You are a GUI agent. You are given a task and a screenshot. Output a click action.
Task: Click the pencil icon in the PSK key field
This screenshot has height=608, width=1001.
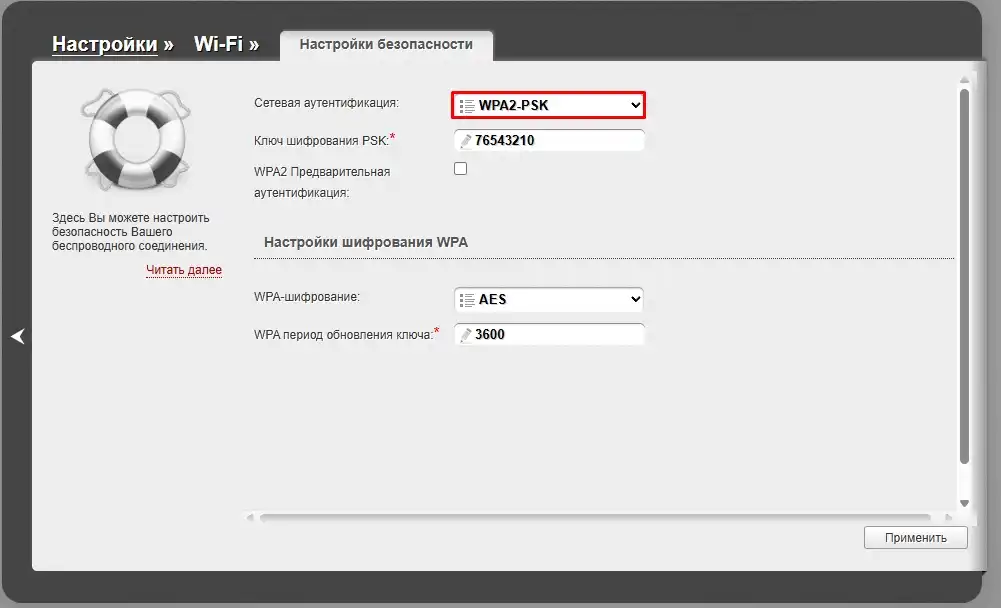click(467, 140)
